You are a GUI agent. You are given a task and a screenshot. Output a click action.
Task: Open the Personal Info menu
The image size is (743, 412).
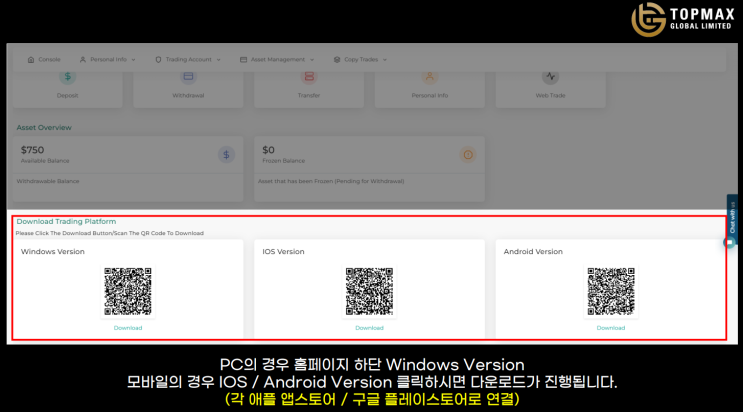click(108, 60)
